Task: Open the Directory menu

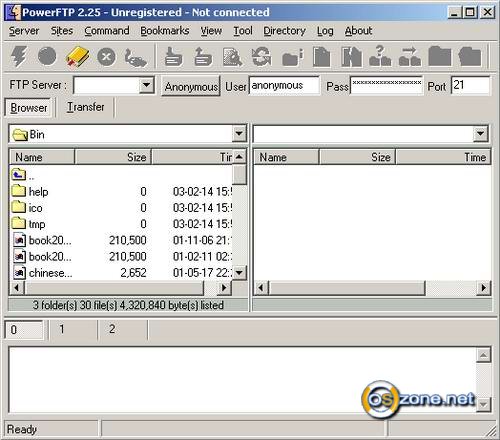Action: (x=284, y=31)
